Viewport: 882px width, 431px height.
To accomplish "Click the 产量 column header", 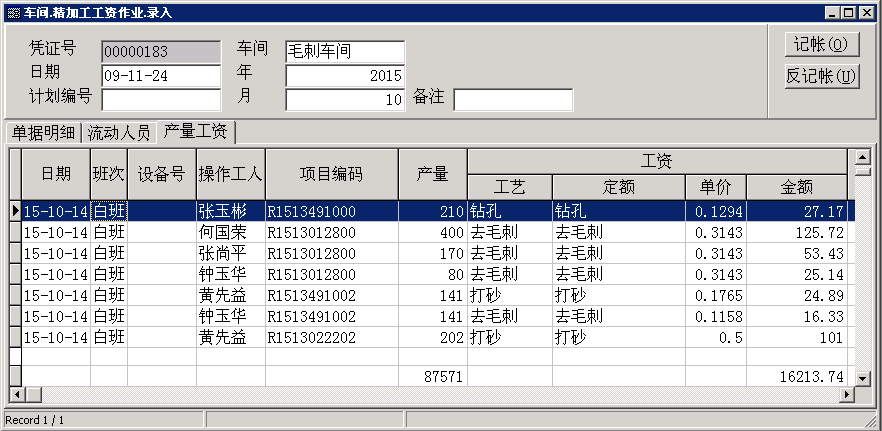I will [432, 173].
